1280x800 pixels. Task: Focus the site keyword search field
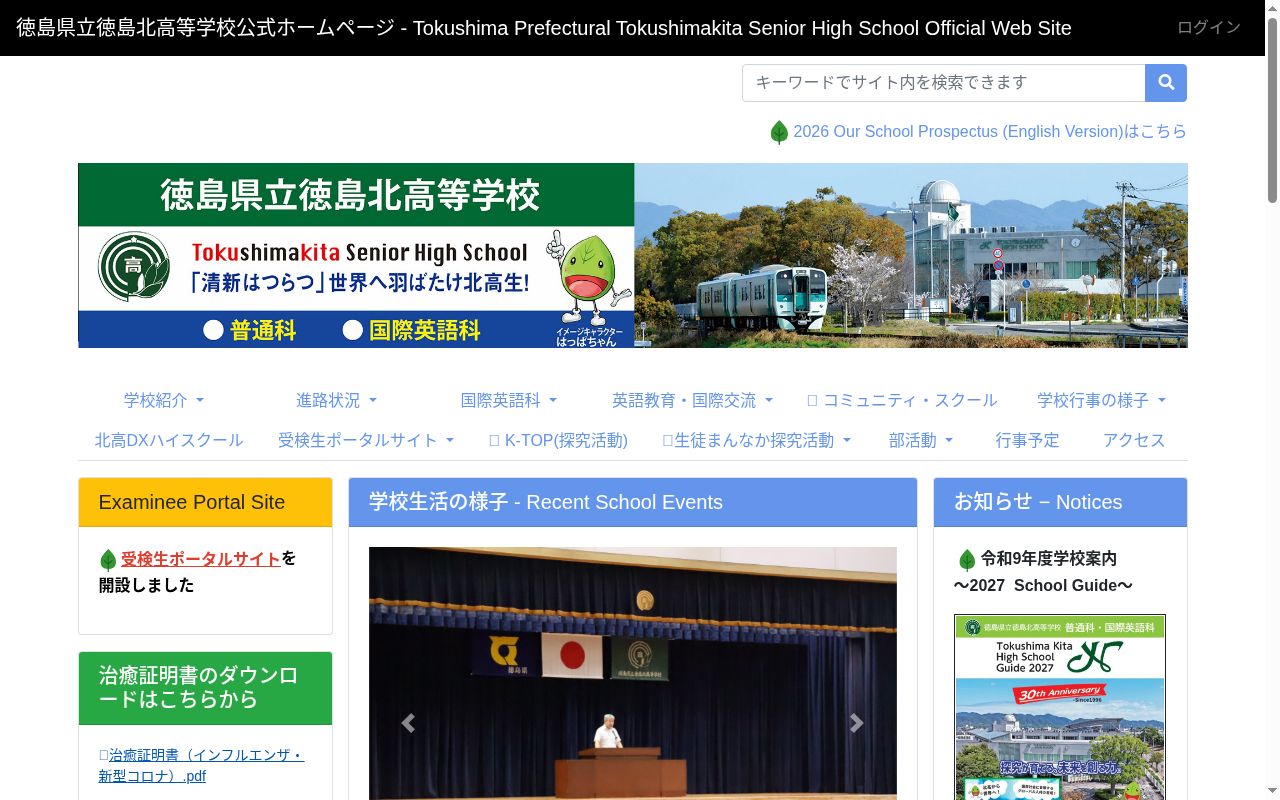click(x=943, y=83)
